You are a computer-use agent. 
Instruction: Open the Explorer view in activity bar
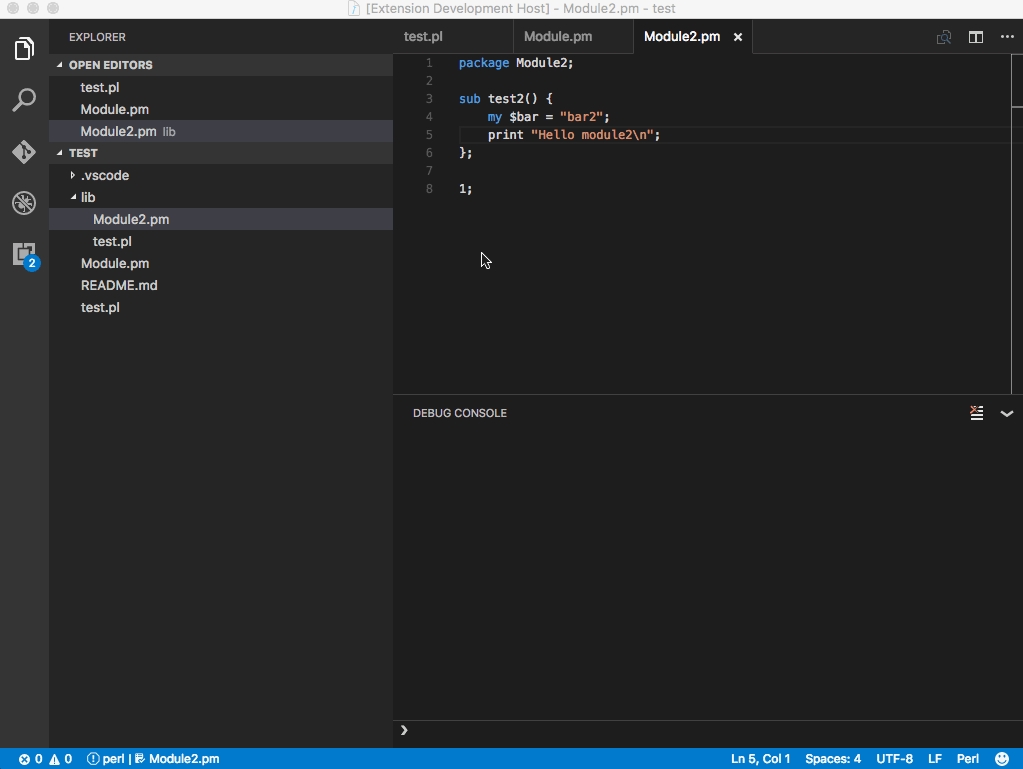point(24,48)
